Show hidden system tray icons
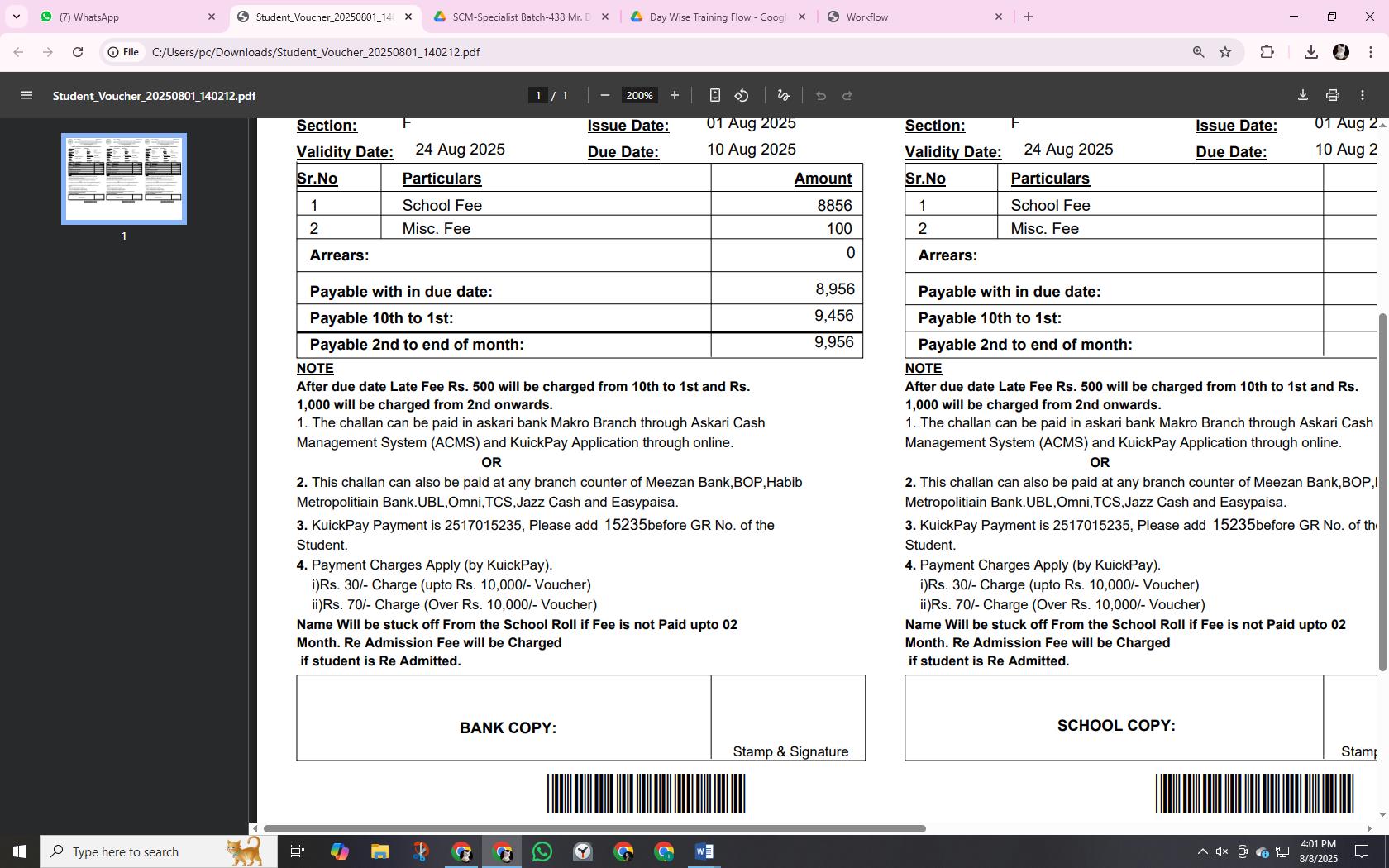This screenshot has height=868, width=1389. coord(1202,851)
